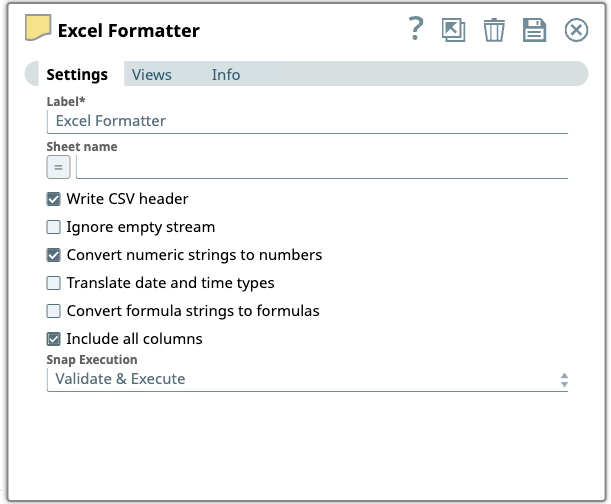Click the Snap Execution dropdown arrows

click(x=564, y=380)
